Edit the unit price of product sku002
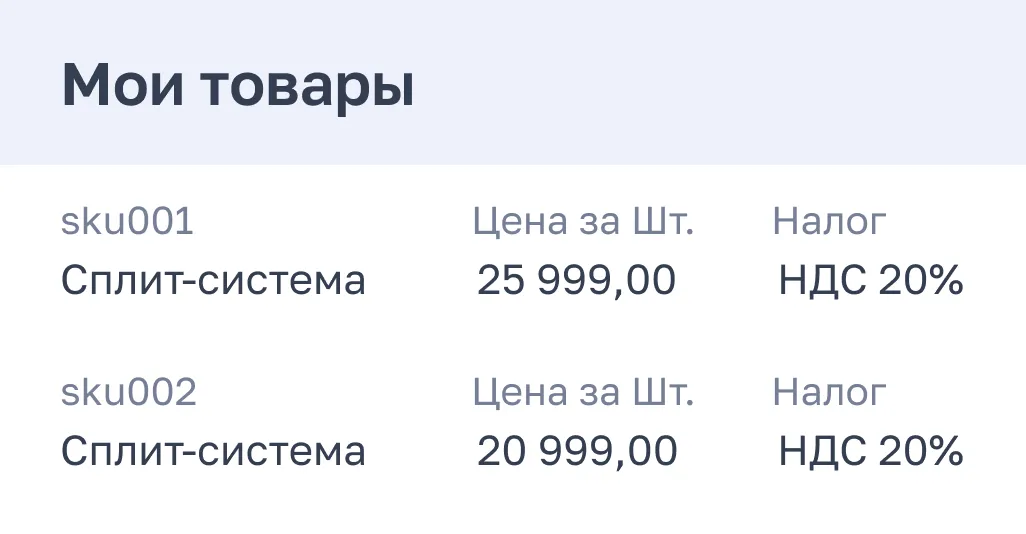1026x534 pixels. [x=576, y=452]
